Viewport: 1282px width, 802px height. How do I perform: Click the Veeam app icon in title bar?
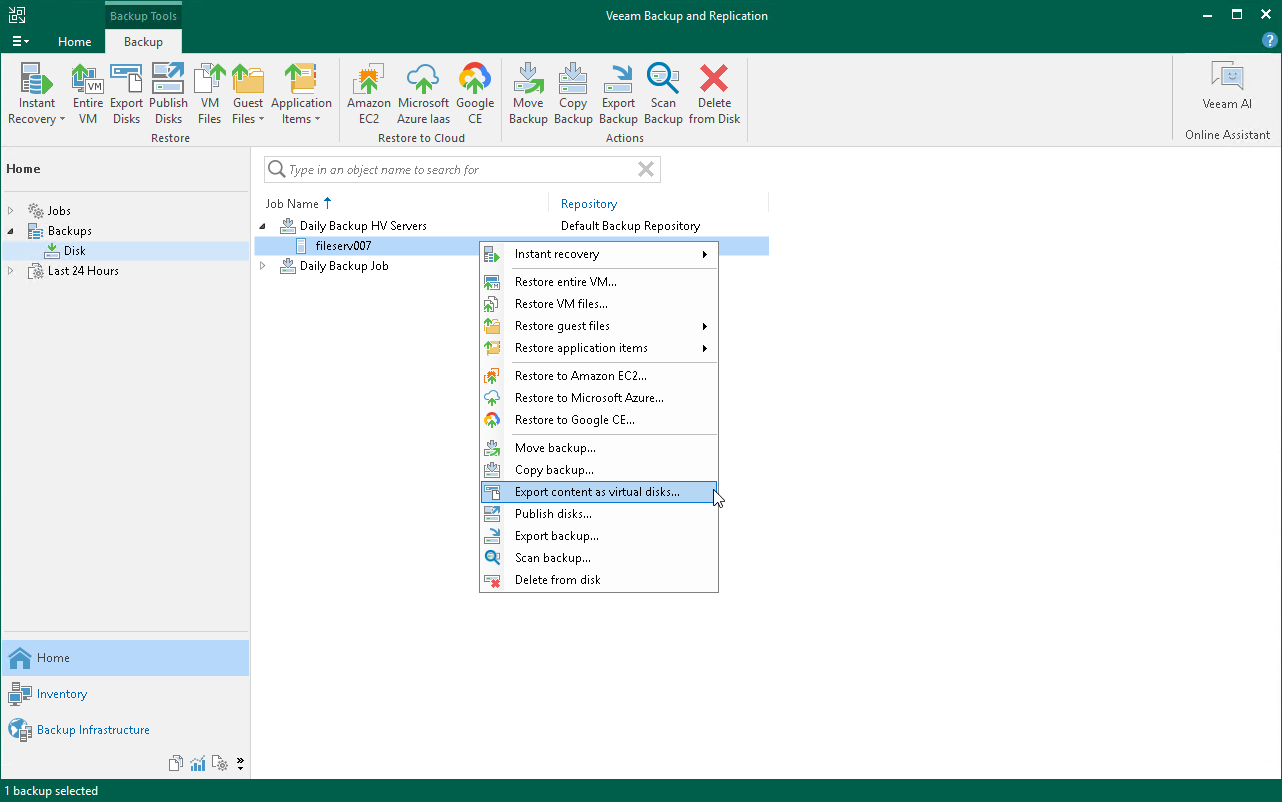pyautogui.click(x=16, y=15)
